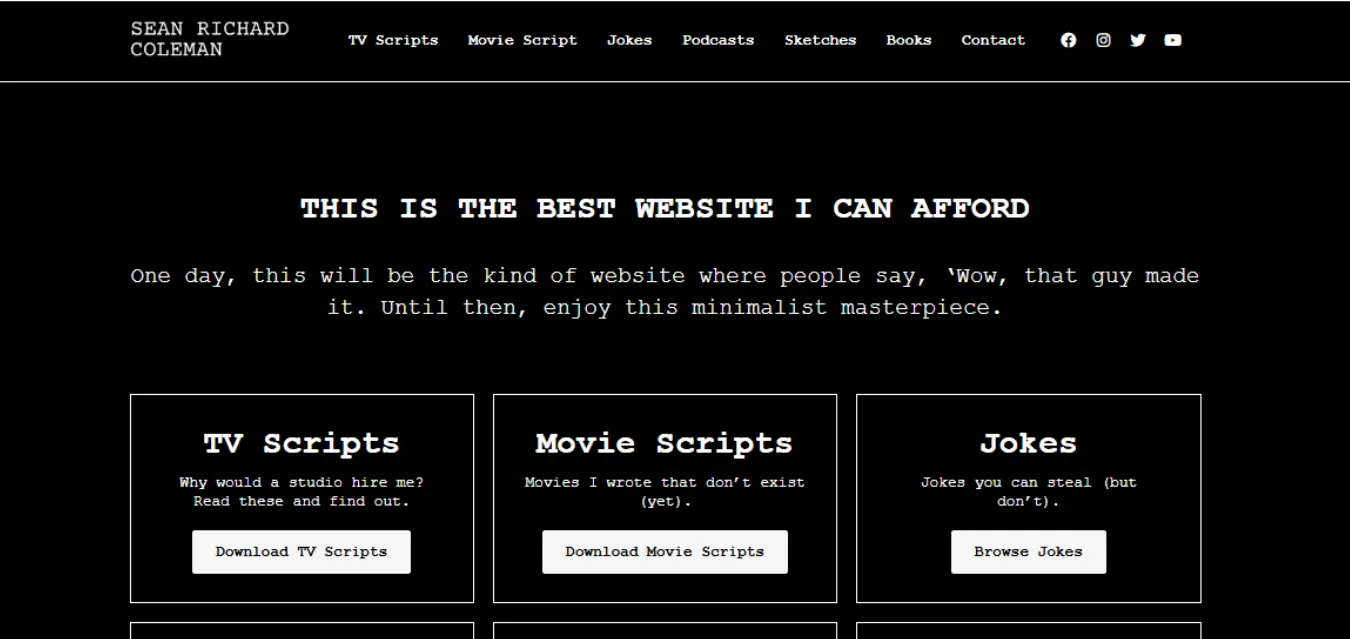Open the Twitter bird icon
This screenshot has height=639, width=1350.
[1138, 41]
